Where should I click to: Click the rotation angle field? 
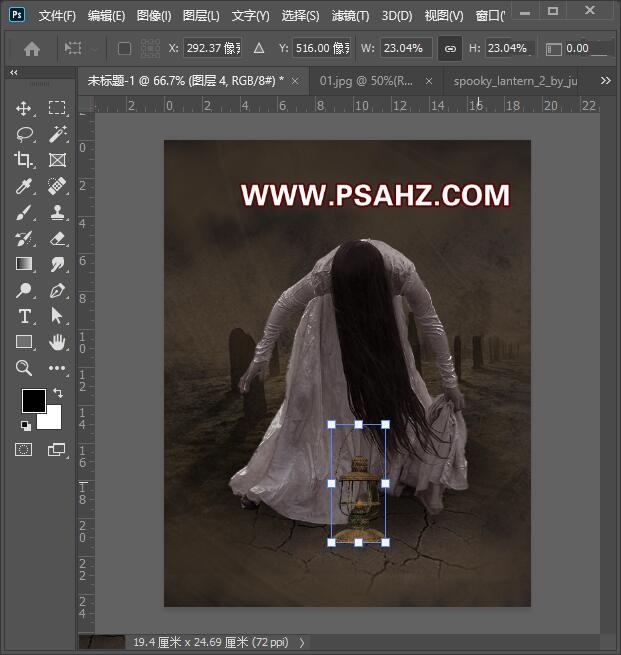click(589, 48)
